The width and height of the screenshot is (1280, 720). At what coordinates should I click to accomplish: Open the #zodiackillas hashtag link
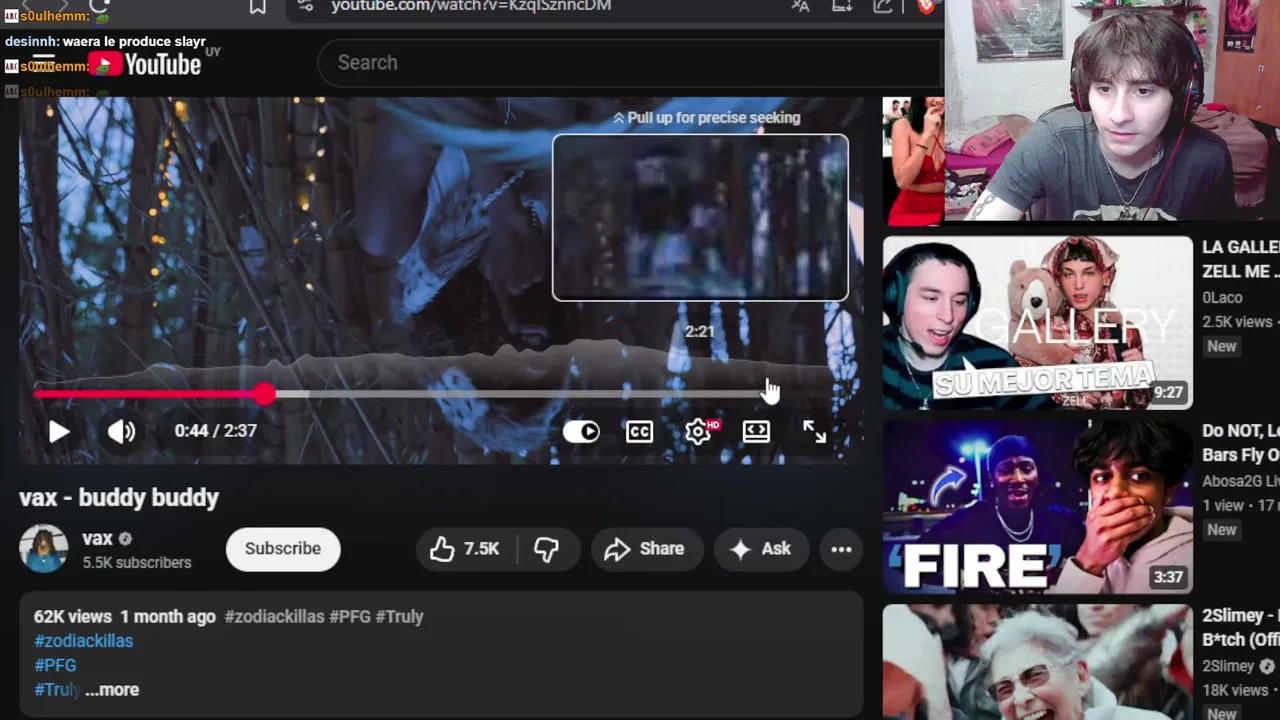click(x=84, y=641)
